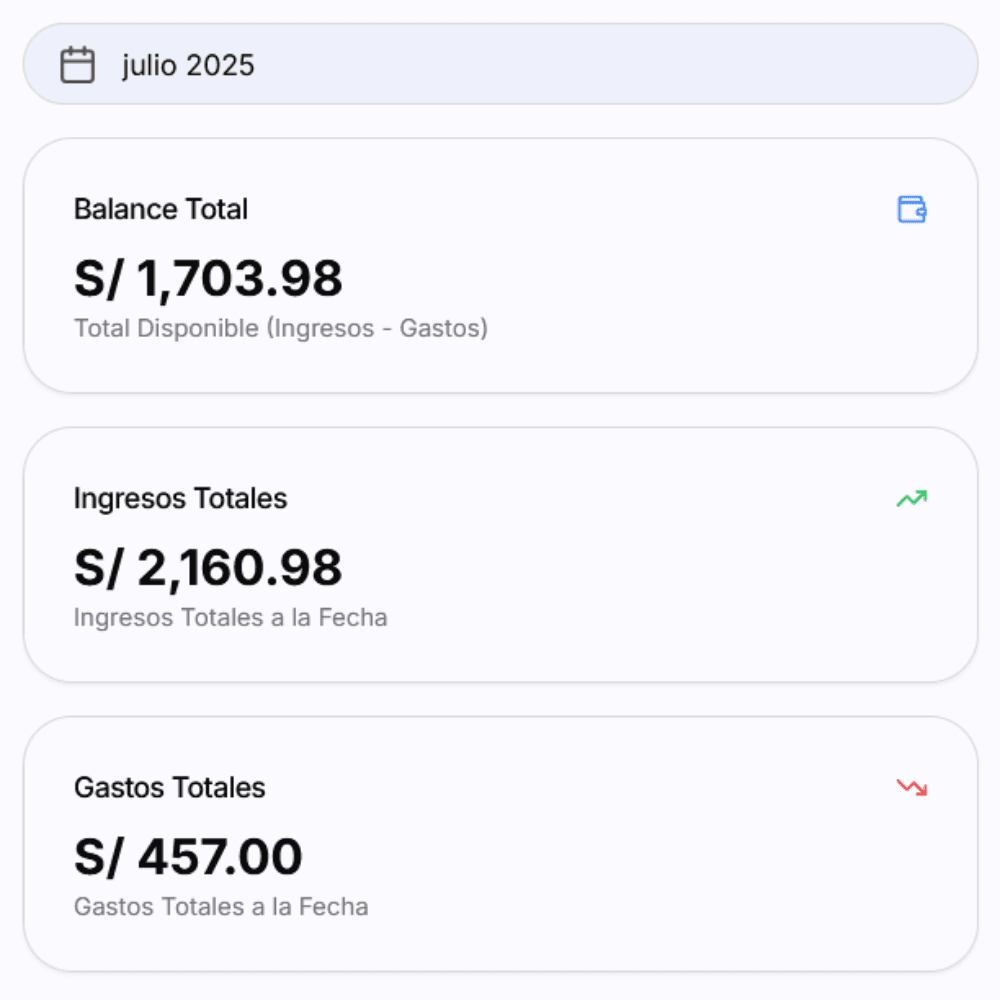
Task: Click the red trending-down arrow icon
Action: click(911, 787)
